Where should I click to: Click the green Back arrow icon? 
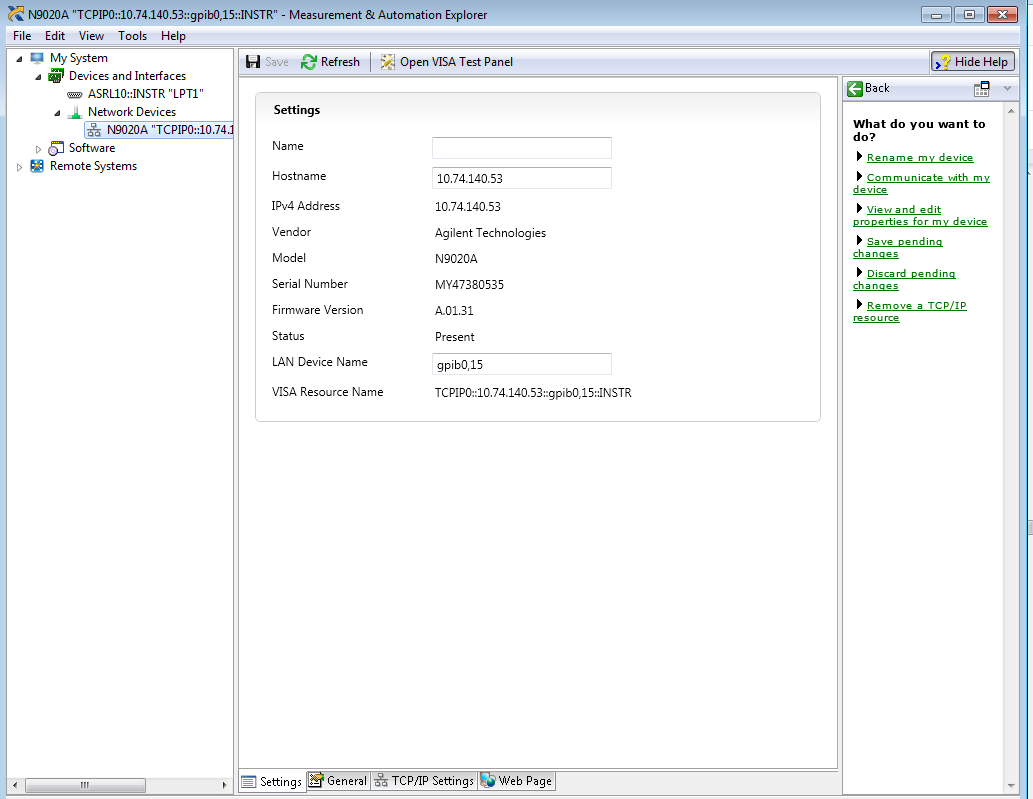click(x=854, y=89)
